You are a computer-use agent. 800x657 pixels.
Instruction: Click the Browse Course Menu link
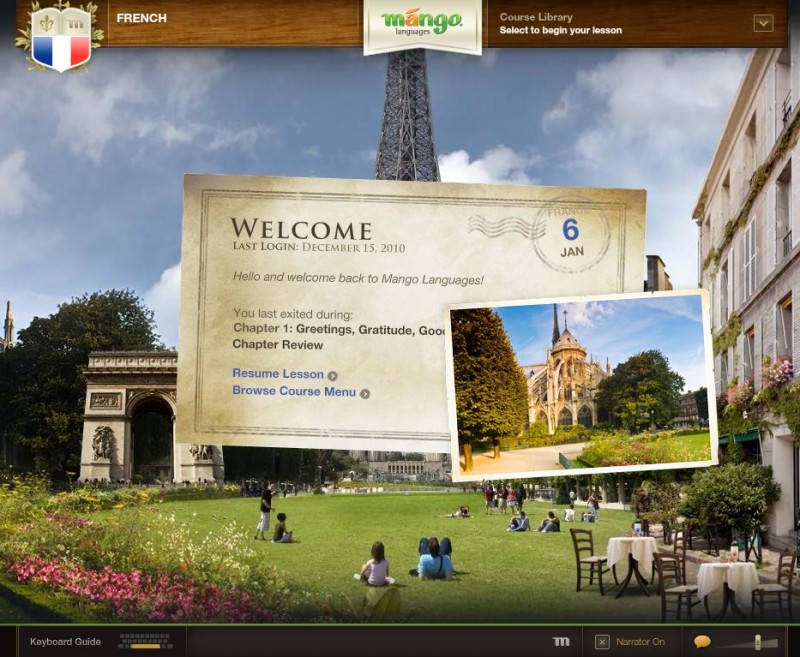tap(294, 391)
